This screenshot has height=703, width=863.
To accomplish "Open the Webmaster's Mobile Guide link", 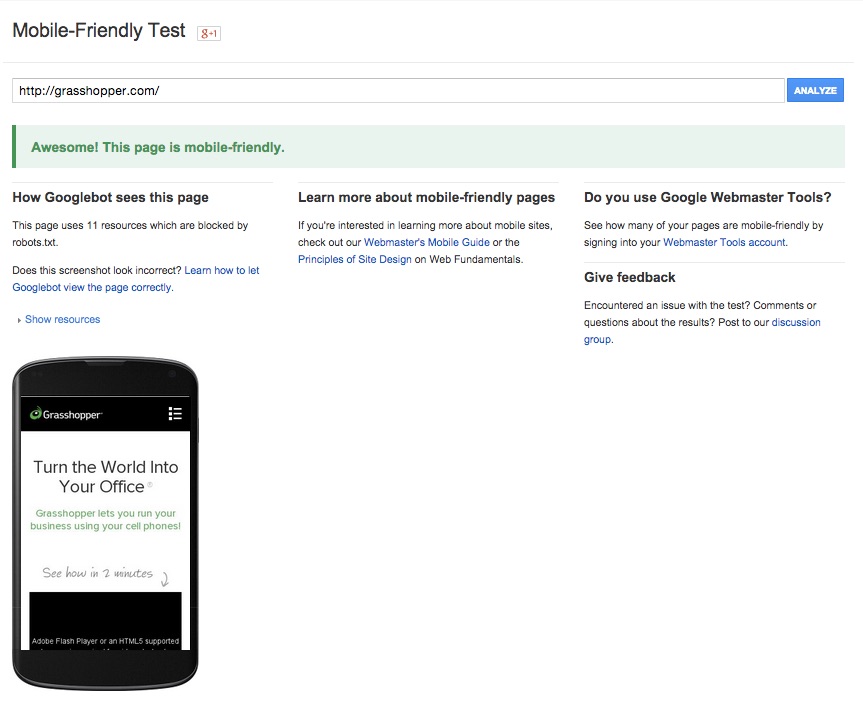I will [x=426, y=243].
